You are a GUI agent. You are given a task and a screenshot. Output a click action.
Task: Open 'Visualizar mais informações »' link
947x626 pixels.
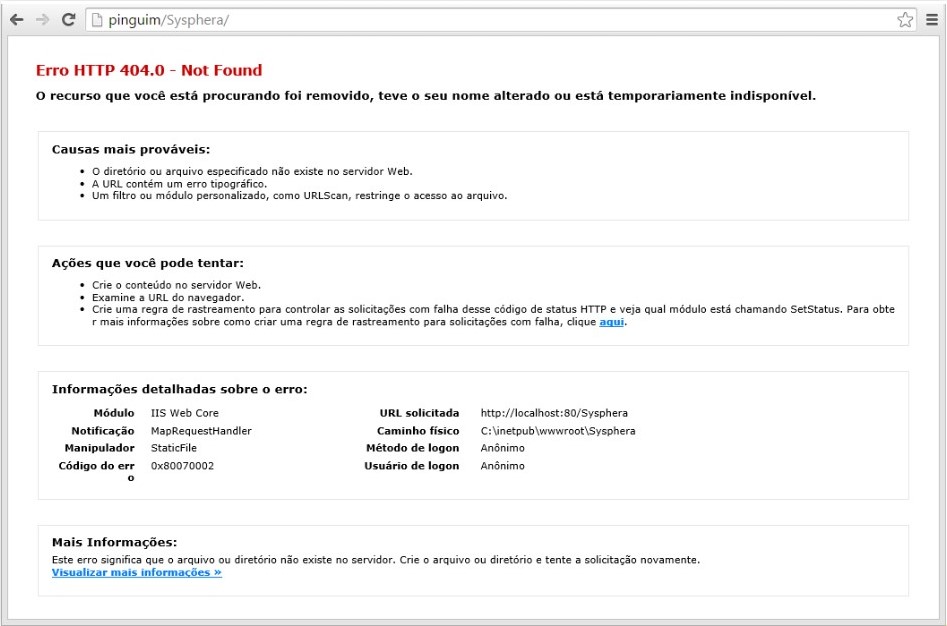[x=136, y=572]
